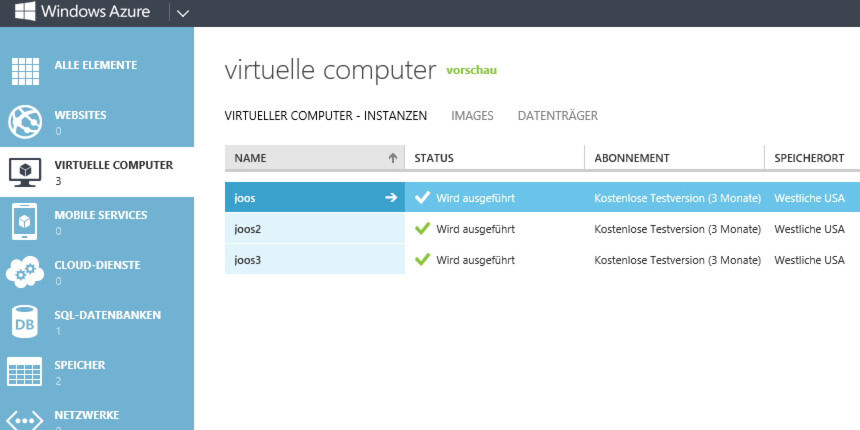Click the Netzwerke icon in sidebar

25,421
